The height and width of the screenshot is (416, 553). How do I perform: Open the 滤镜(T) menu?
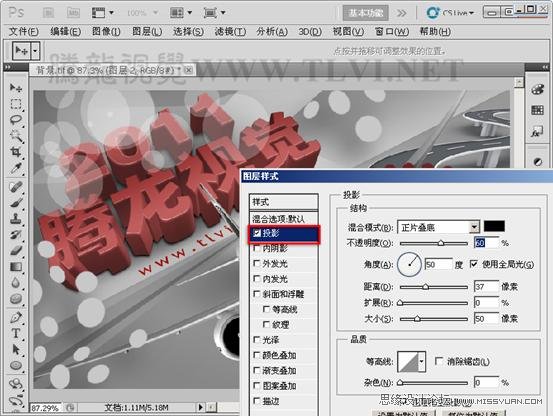230,32
